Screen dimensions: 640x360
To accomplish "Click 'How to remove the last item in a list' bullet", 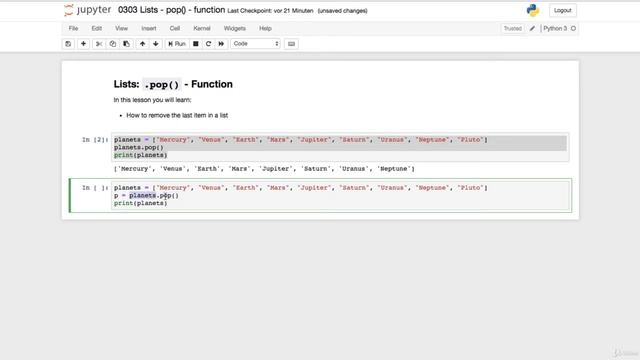I will tap(177, 116).
